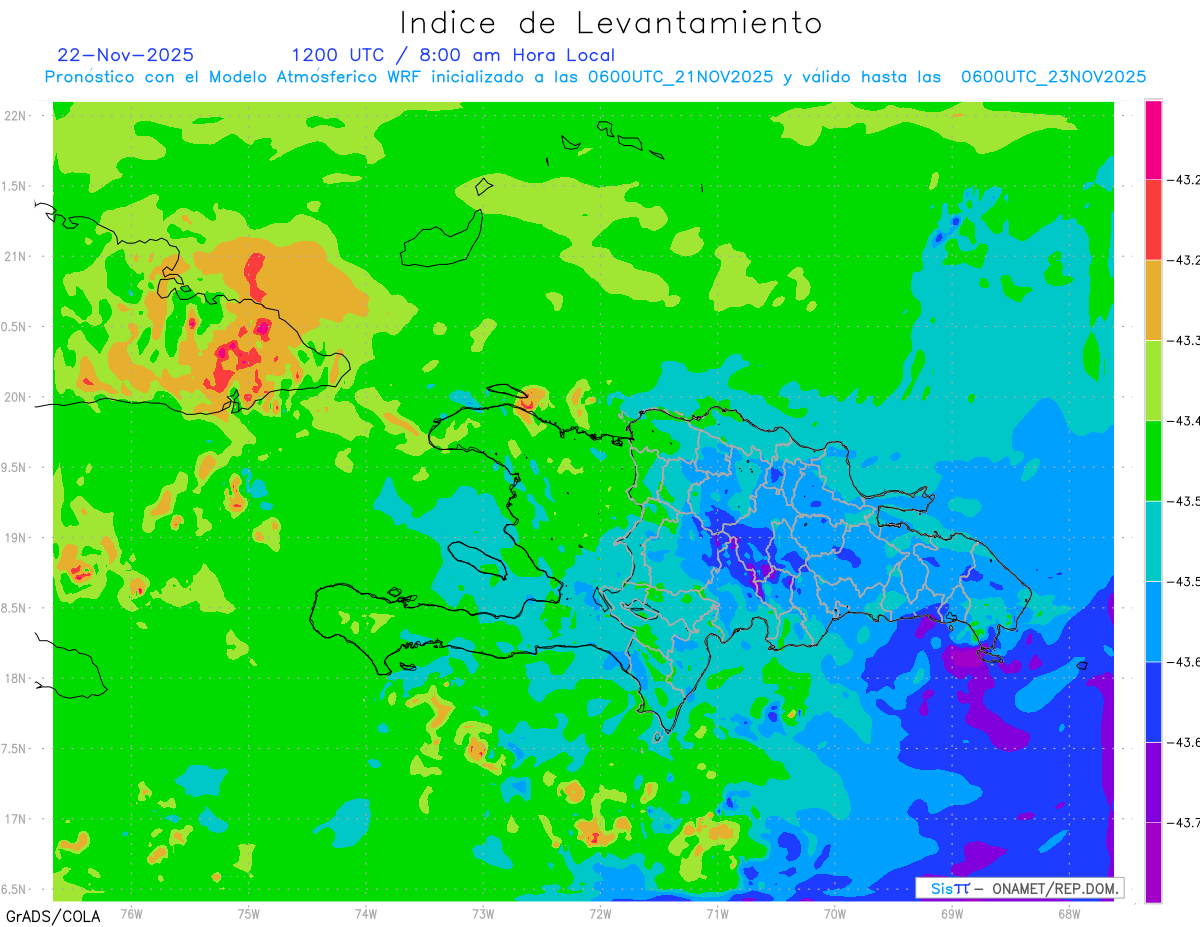Click the "9.5N" latitude tick label
This screenshot has width=1200, height=927.
click(x=14, y=468)
